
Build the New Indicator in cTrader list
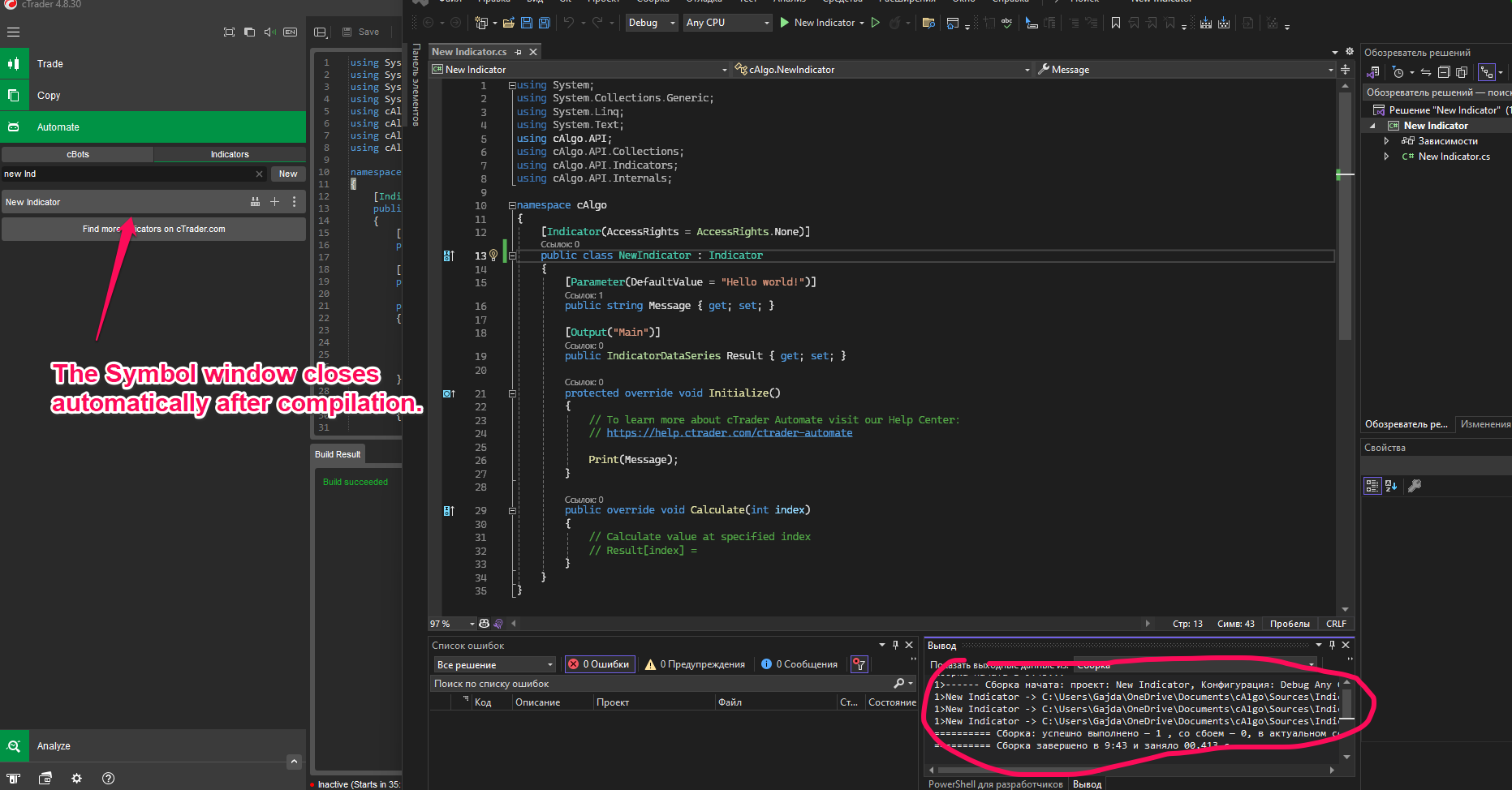255,202
